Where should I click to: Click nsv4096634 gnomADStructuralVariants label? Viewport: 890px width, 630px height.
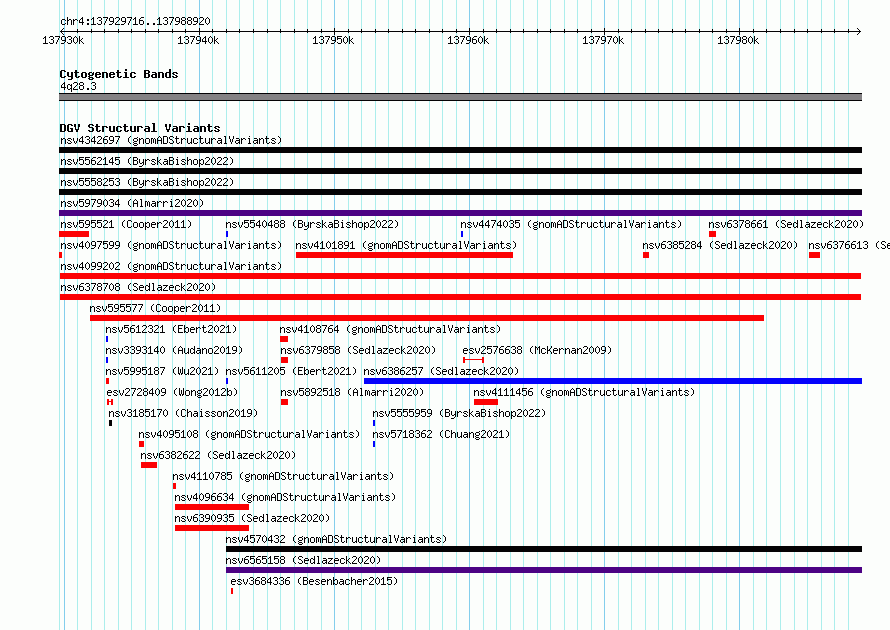(x=285, y=497)
